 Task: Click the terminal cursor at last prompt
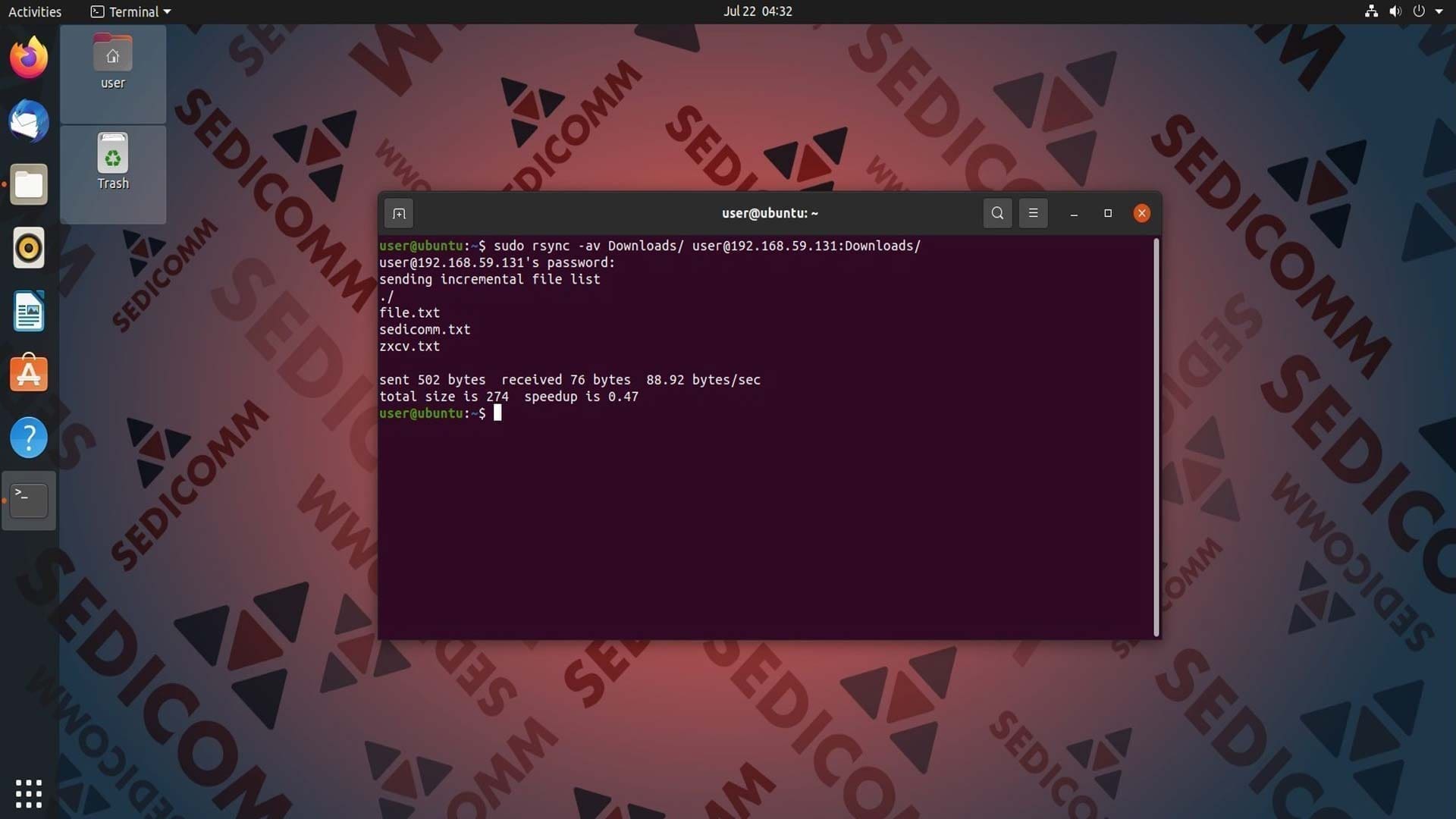(497, 413)
